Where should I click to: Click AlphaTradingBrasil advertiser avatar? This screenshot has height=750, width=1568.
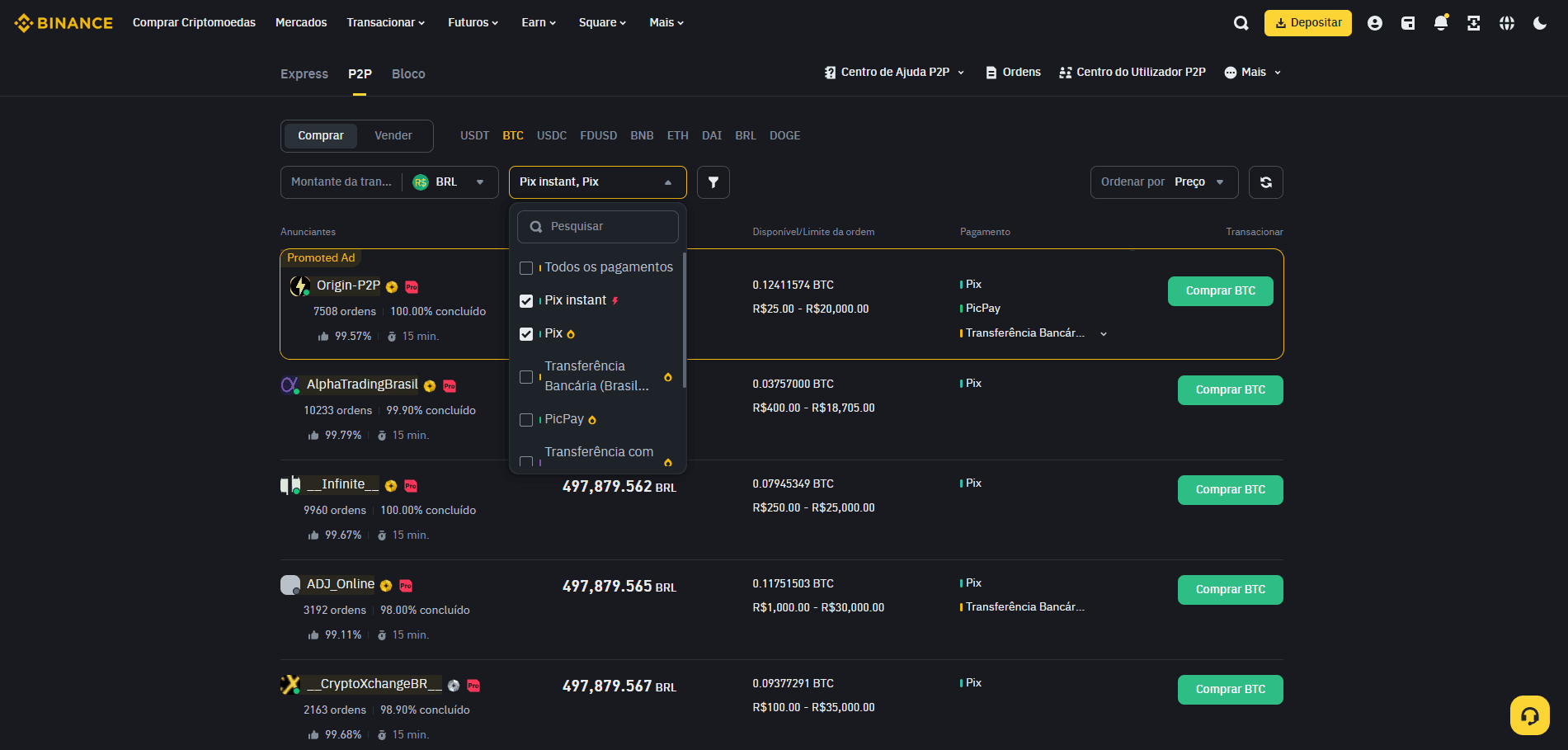click(x=290, y=385)
